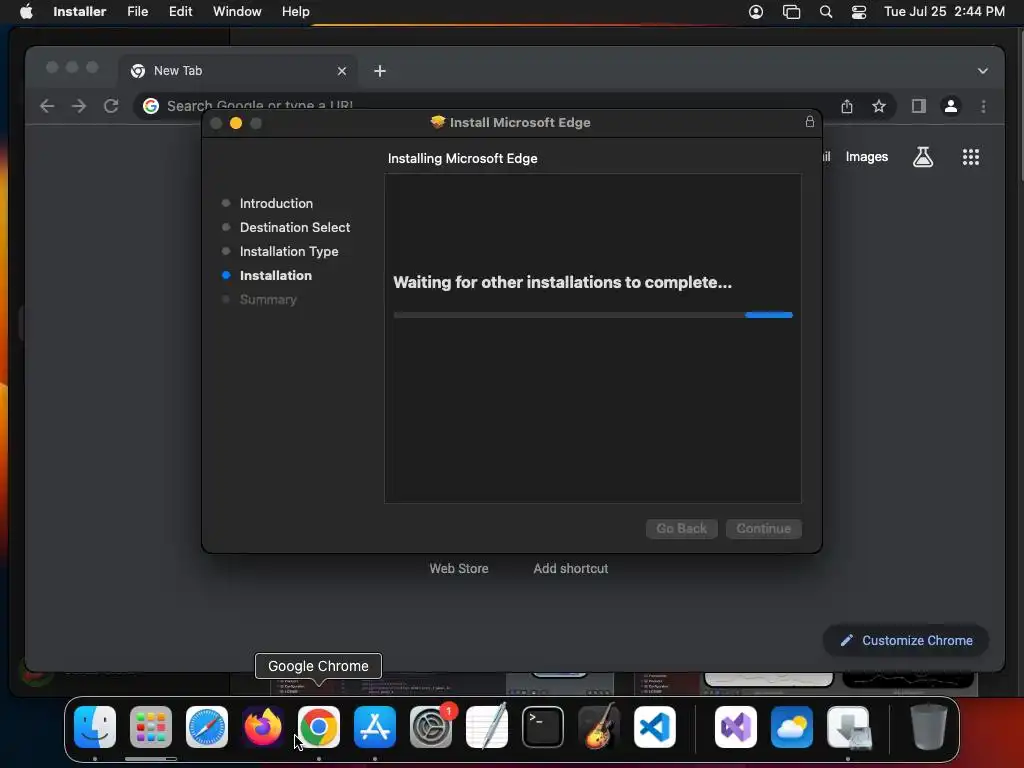
Task: Click Customize Chrome
Action: [x=906, y=641]
